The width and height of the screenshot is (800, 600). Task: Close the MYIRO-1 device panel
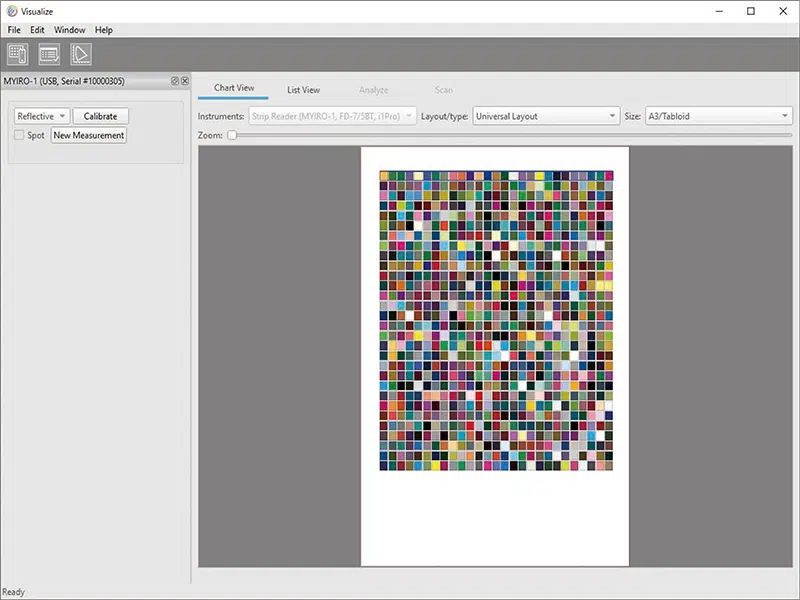click(x=185, y=80)
